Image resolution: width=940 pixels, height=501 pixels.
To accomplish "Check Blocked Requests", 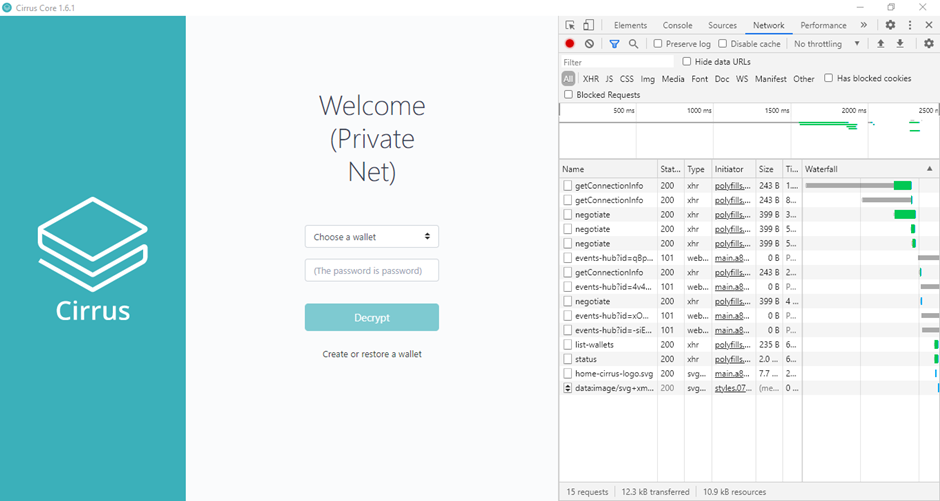I will [568, 95].
